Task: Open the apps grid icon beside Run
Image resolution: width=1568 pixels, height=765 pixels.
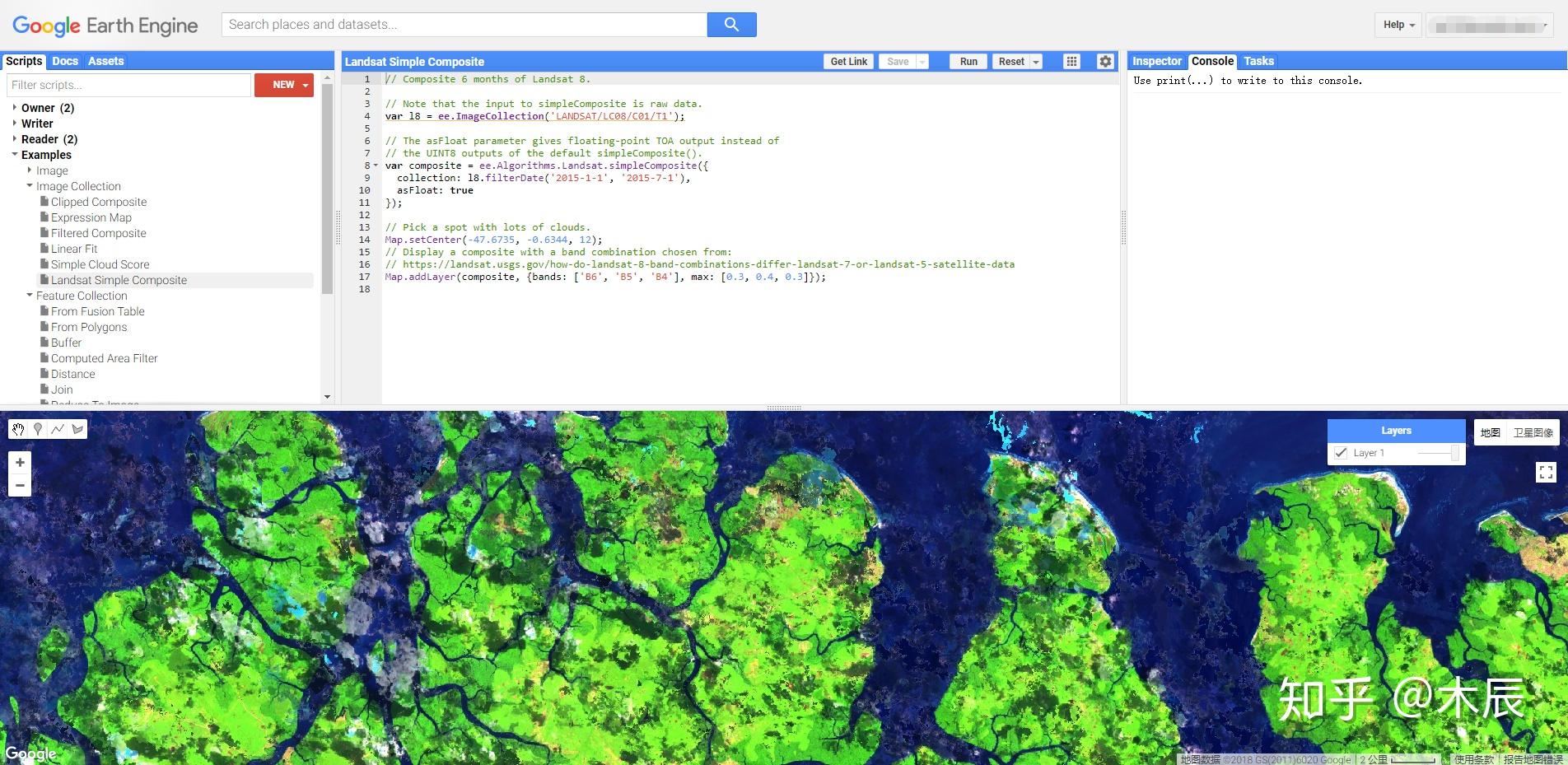Action: 1071,61
